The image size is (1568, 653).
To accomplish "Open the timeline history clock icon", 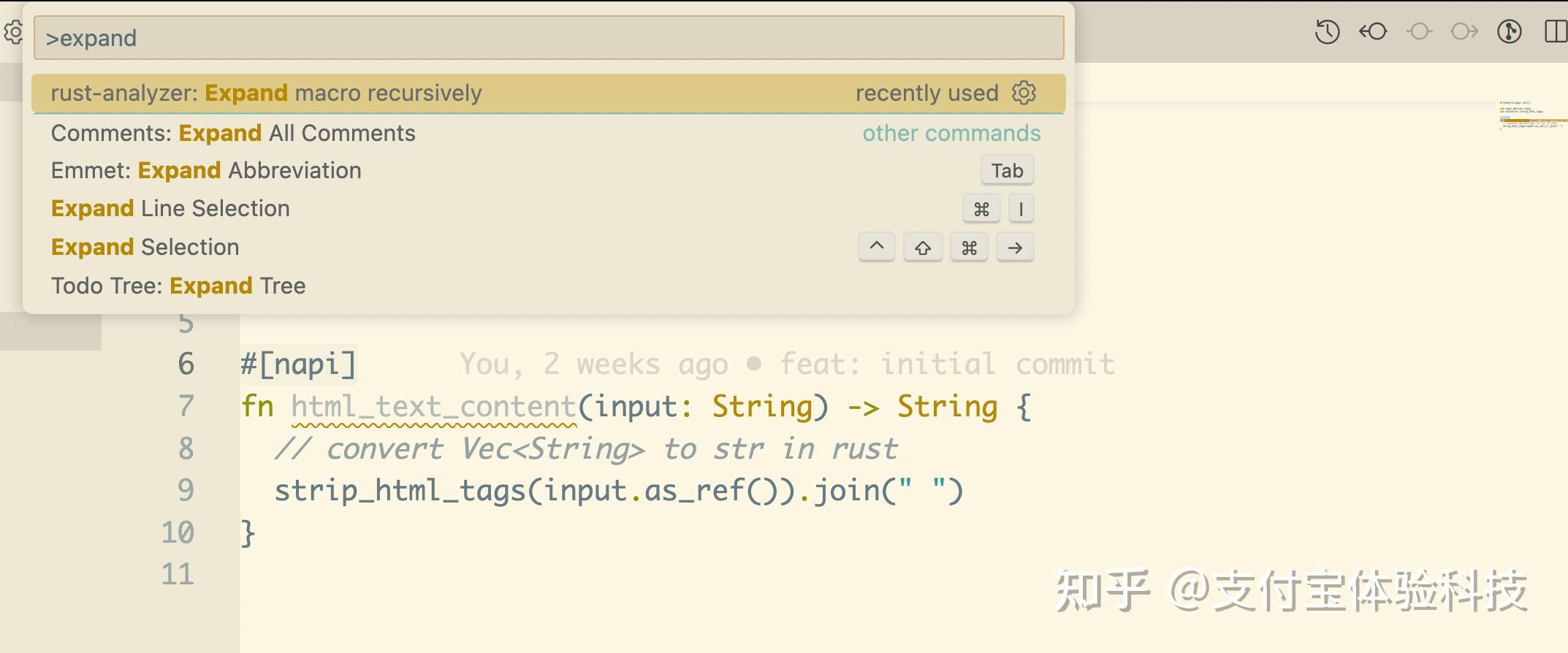I will (x=1327, y=32).
